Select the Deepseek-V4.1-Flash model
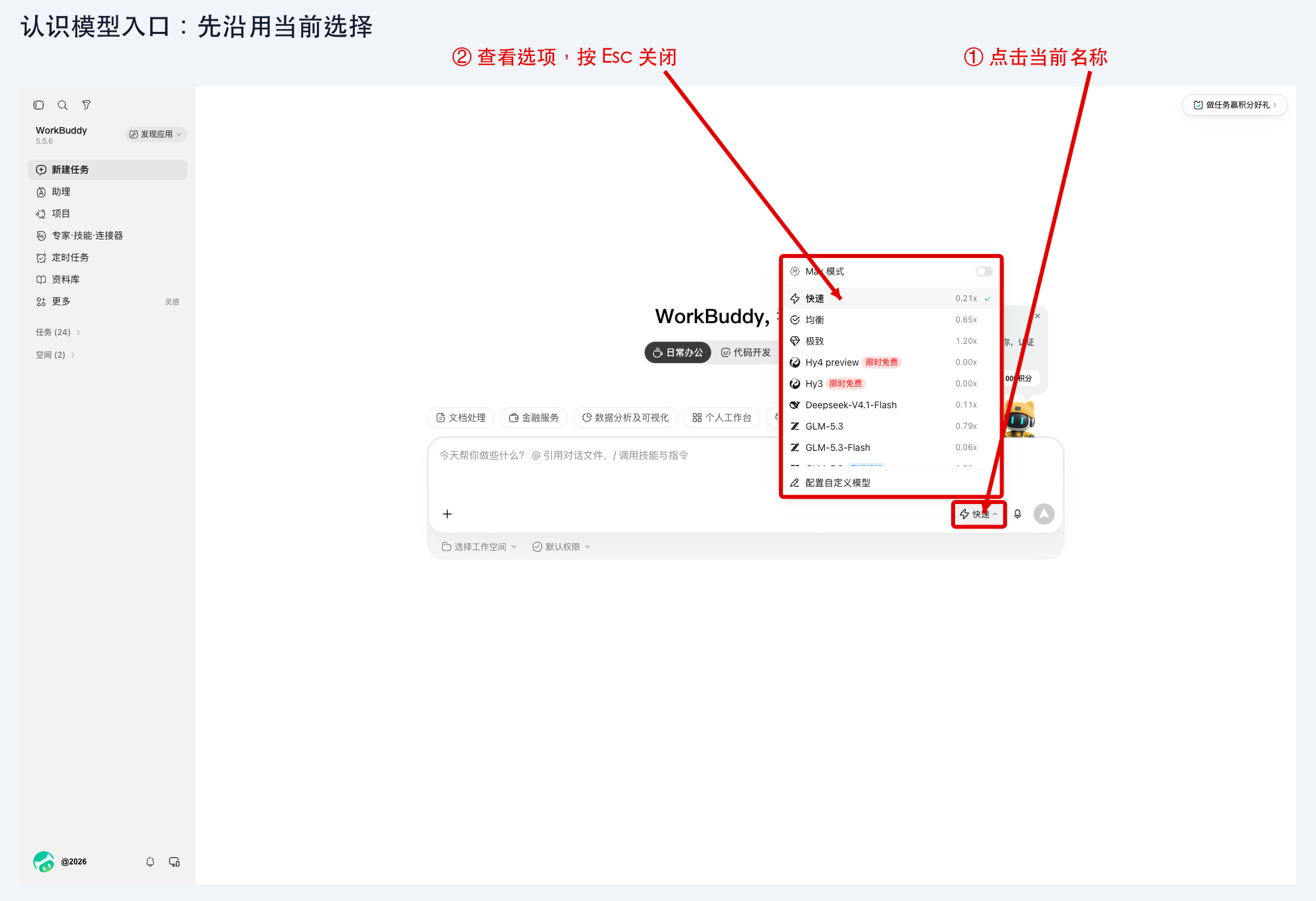 click(x=891, y=405)
